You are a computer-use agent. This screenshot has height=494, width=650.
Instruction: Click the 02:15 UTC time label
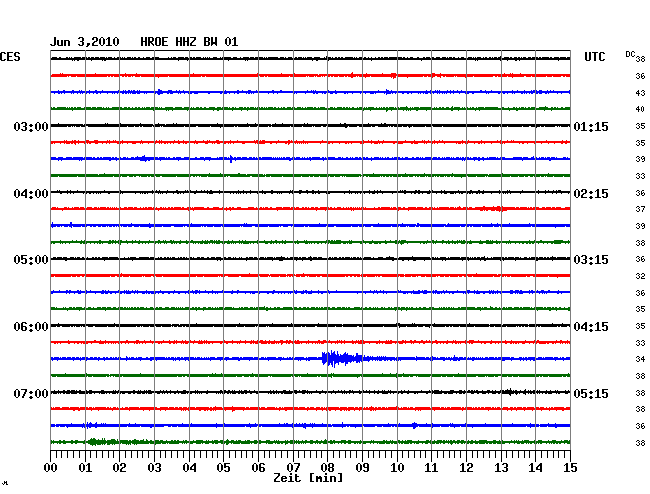[591, 194]
